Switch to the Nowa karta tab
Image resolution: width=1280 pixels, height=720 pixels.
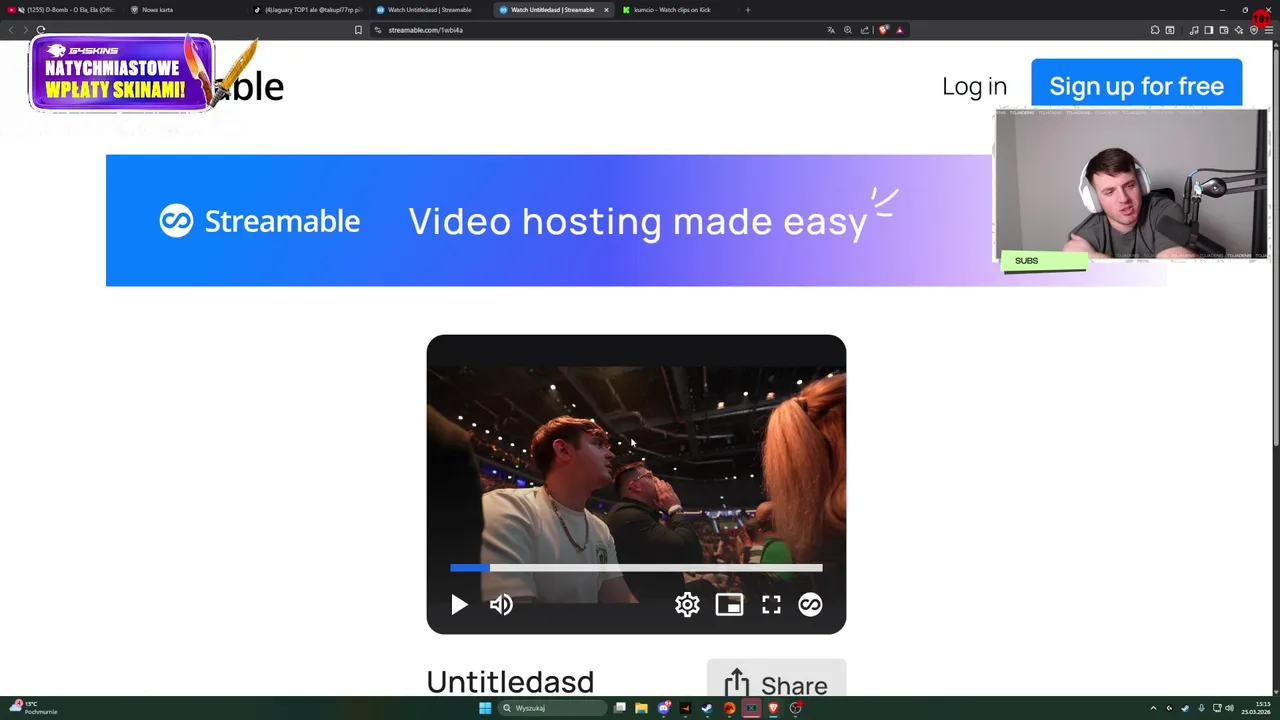tap(185, 10)
